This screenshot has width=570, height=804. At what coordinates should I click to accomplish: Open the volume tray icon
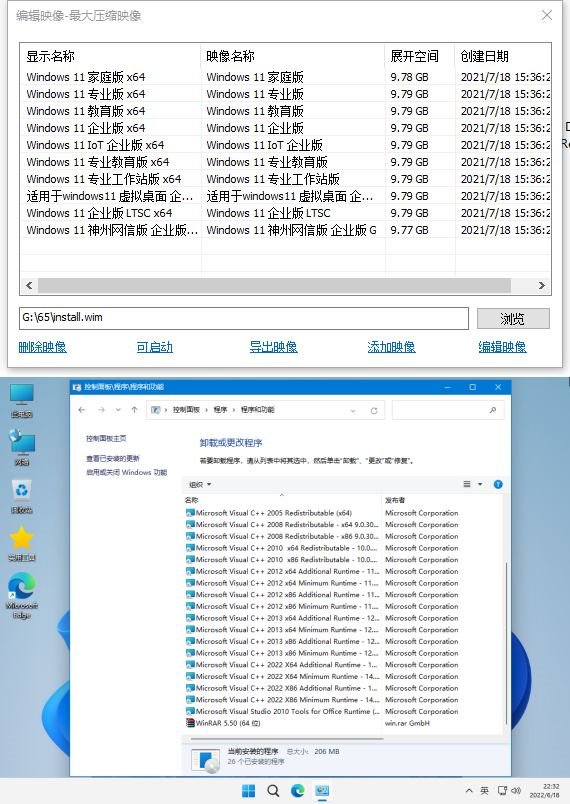[x=516, y=791]
